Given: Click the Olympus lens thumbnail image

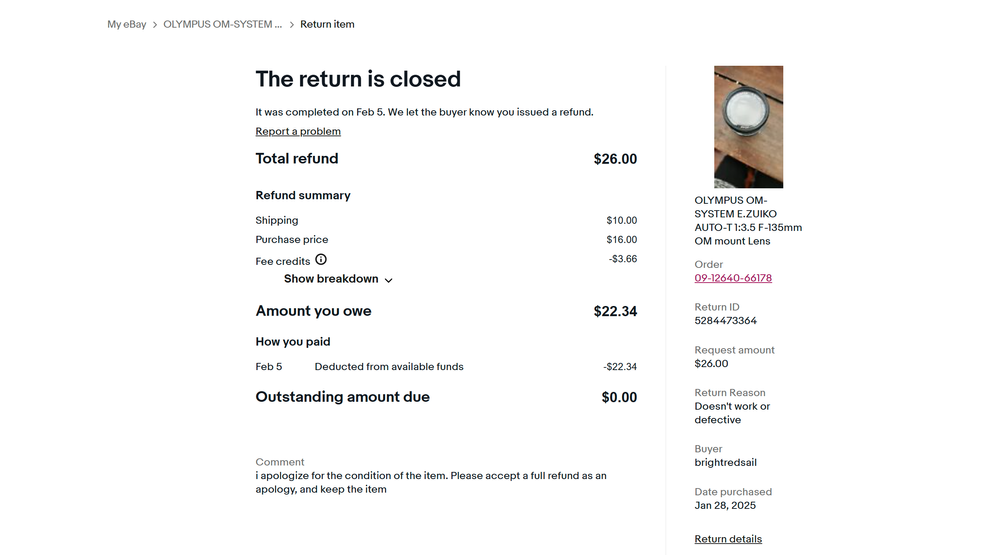Looking at the screenshot, I should (749, 127).
